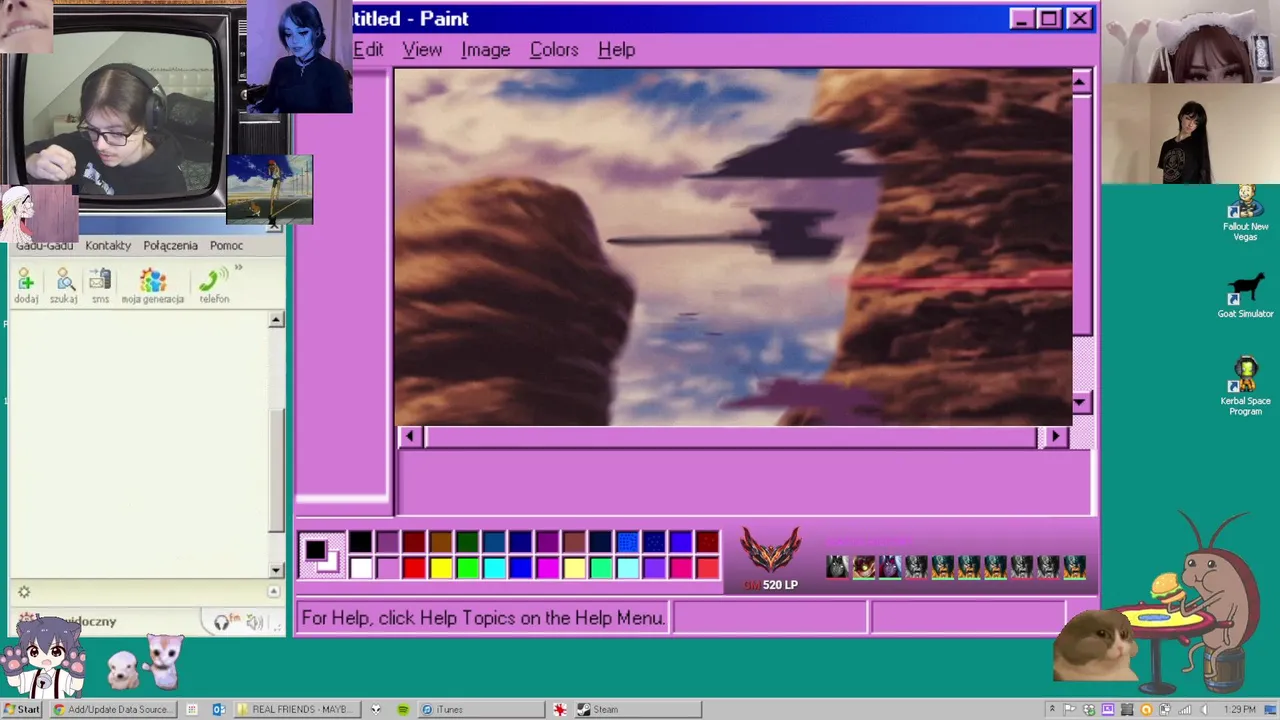Toggle the speaker mute icon in Gadu-Gadu
1280x720 pixels.
click(x=255, y=622)
